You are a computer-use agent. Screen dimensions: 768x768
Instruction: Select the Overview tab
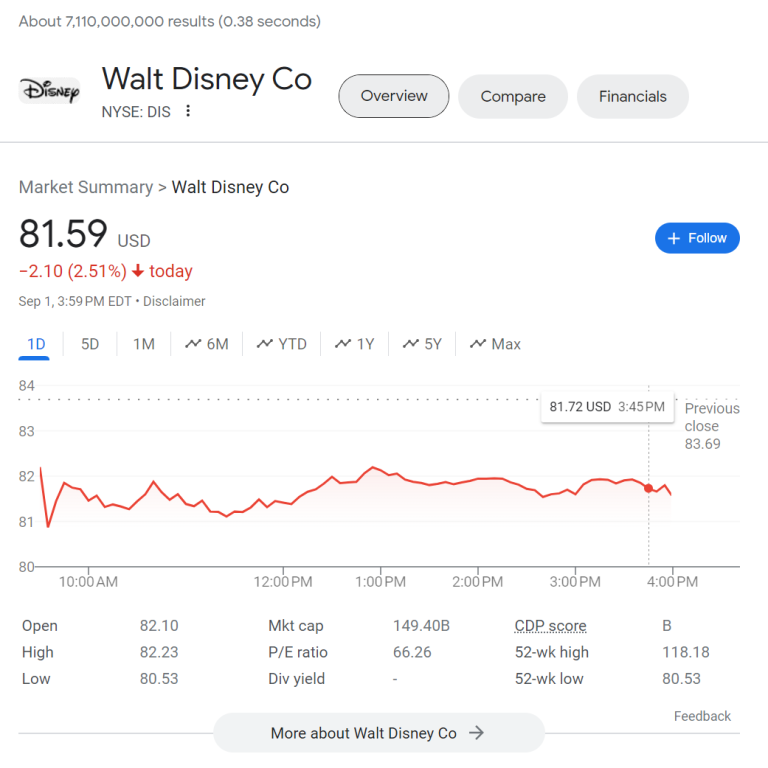click(394, 96)
